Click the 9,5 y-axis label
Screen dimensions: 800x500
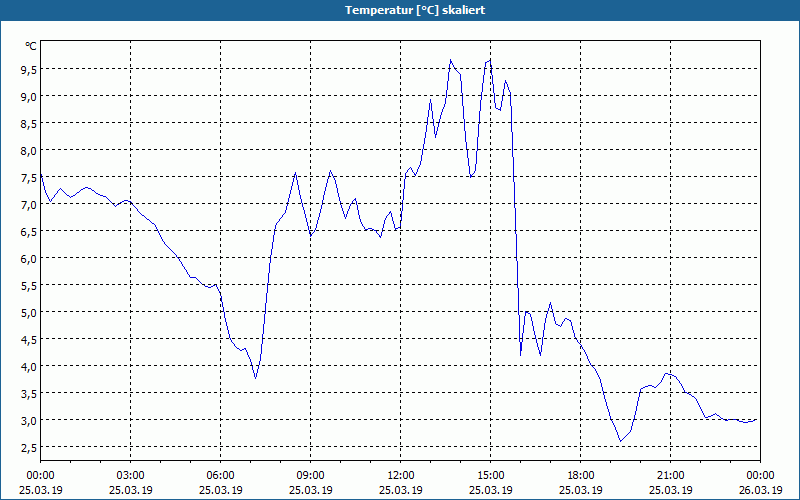click(28, 70)
